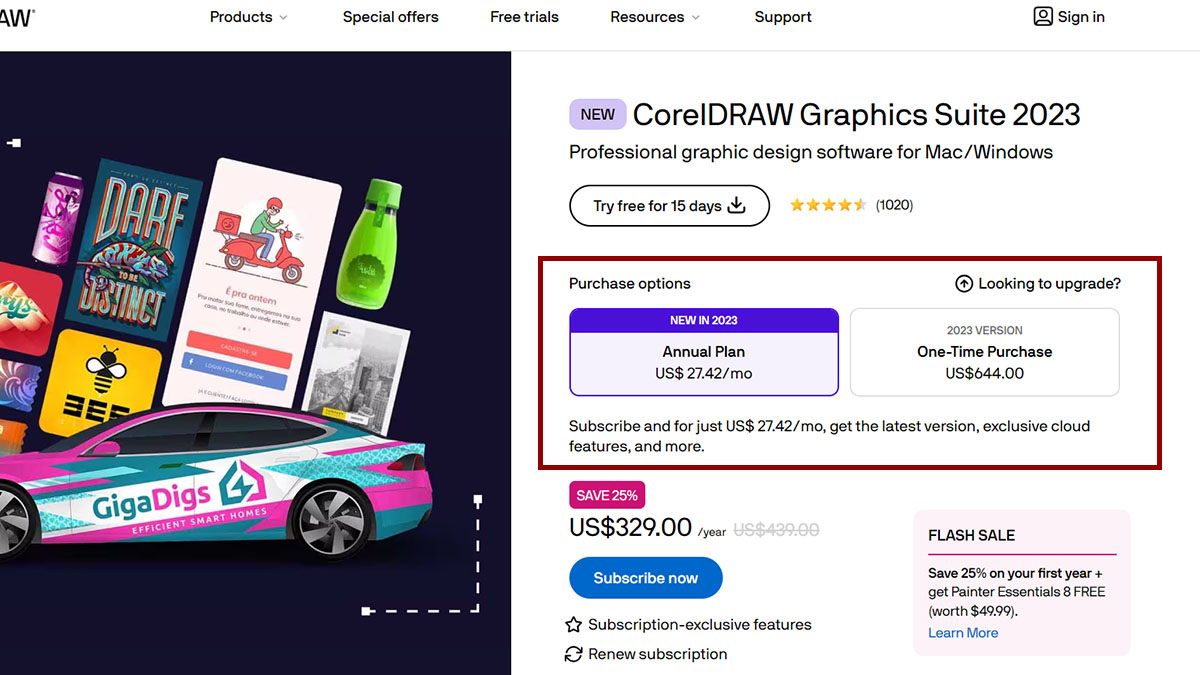This screenshot has height=675, width=1200.
Task: Click the refresh icon beside Renew subscription
Action: pos(573,654)
